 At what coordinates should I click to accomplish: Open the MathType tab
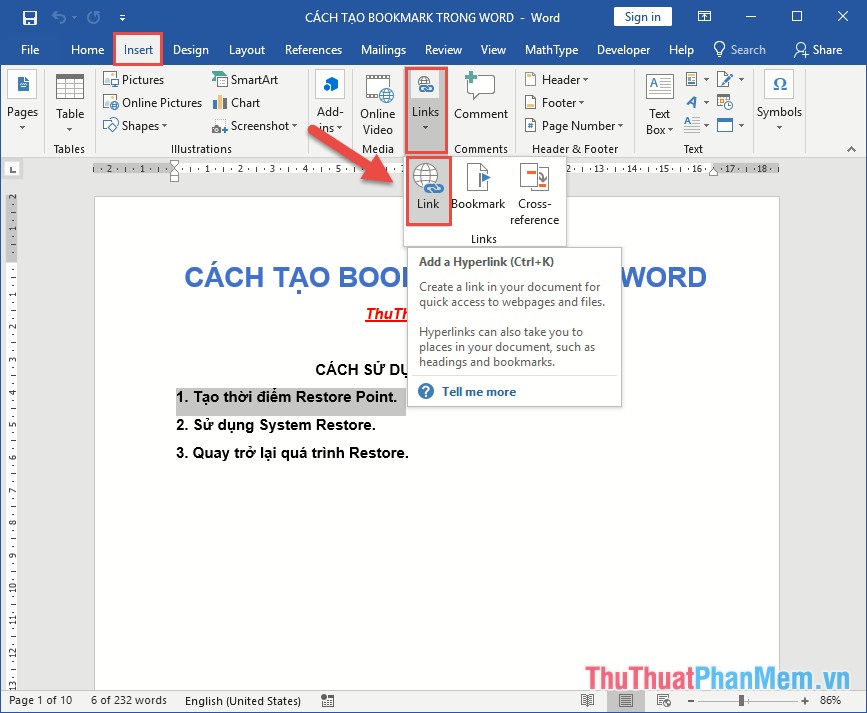pos(551,49)
